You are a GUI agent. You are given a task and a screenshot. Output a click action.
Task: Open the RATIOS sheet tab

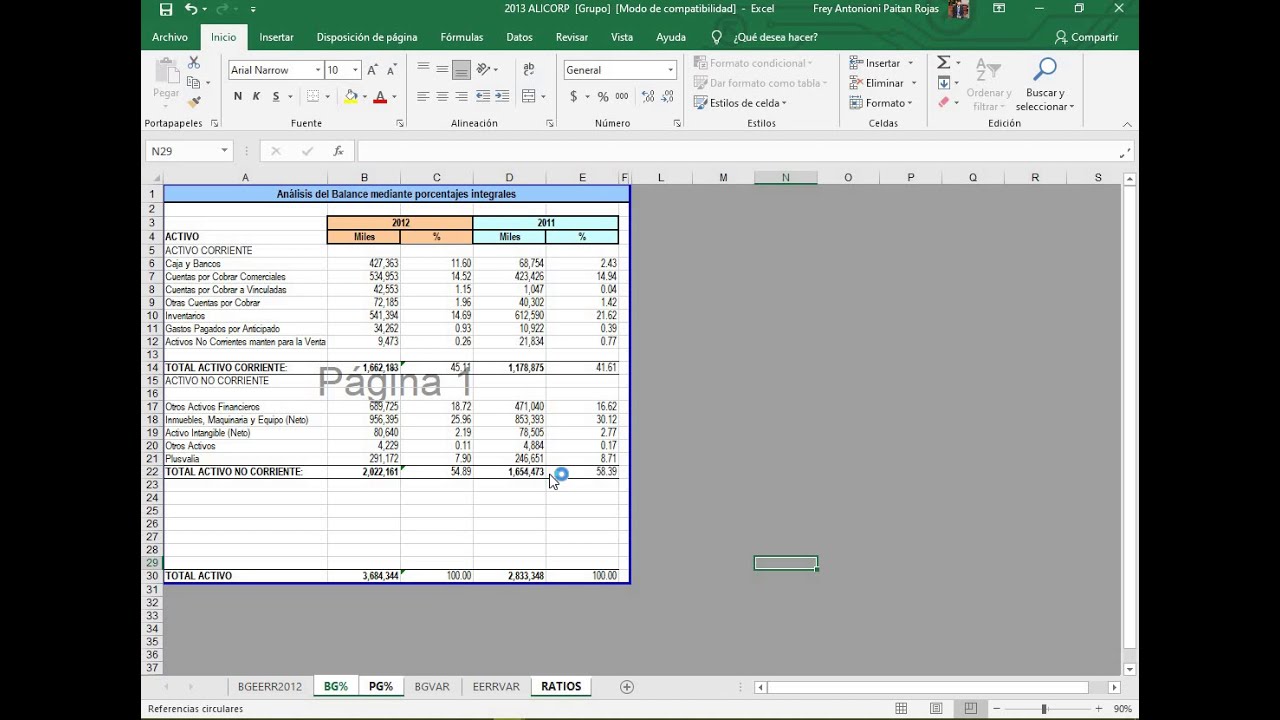(561, 687)
